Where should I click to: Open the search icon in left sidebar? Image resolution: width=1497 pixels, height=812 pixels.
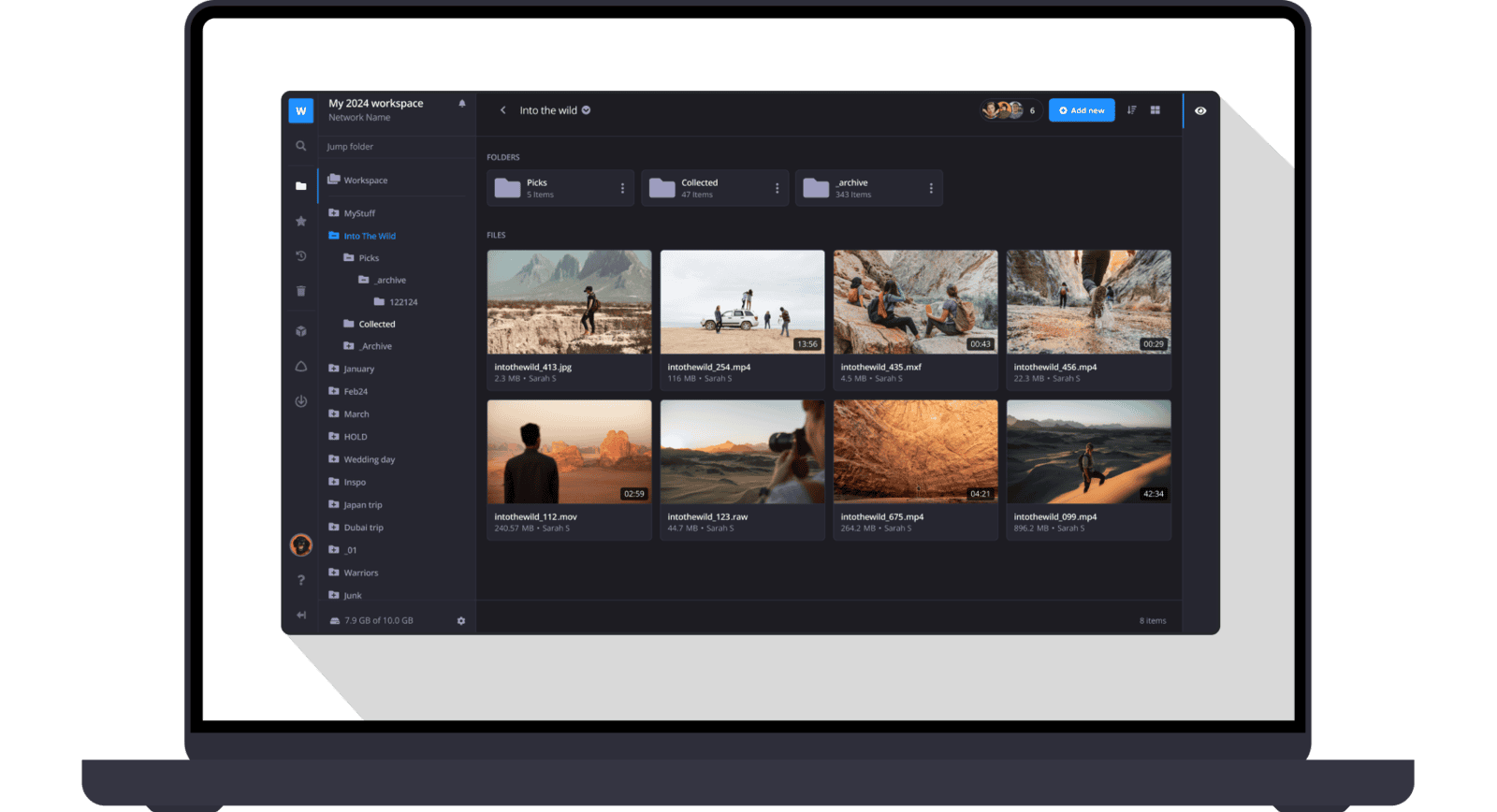tap(300, 146)
